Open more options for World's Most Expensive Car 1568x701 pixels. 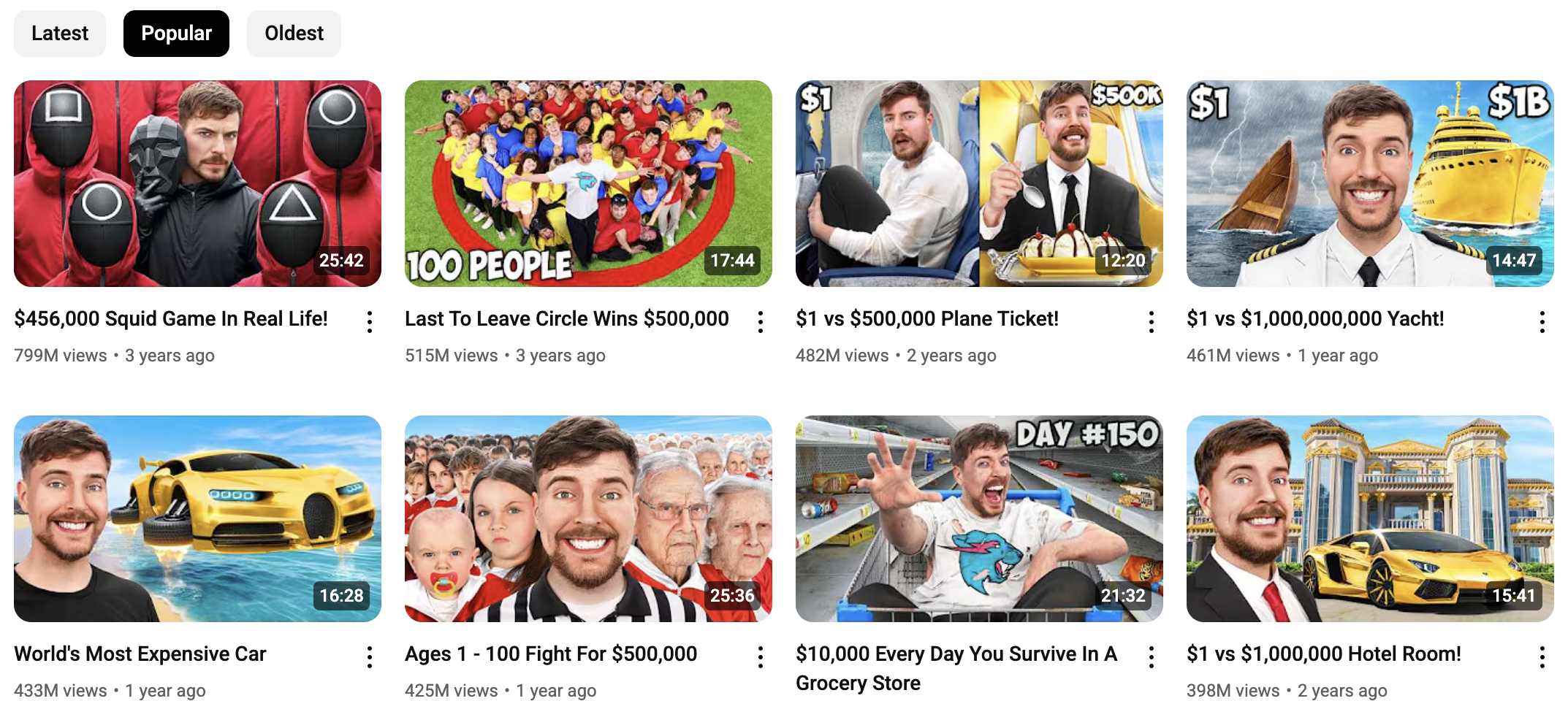coord(370,657)
